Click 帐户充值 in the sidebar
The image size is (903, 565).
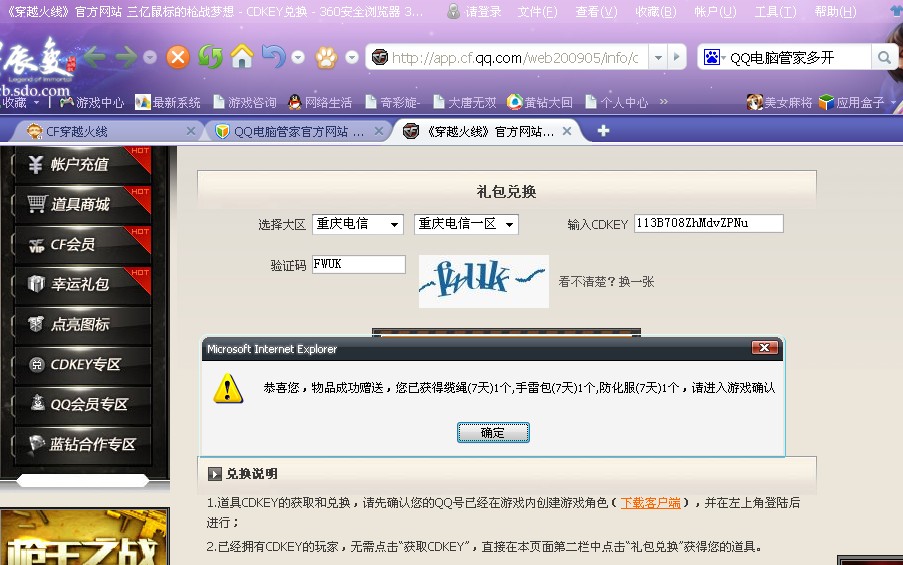pos(82,165)
